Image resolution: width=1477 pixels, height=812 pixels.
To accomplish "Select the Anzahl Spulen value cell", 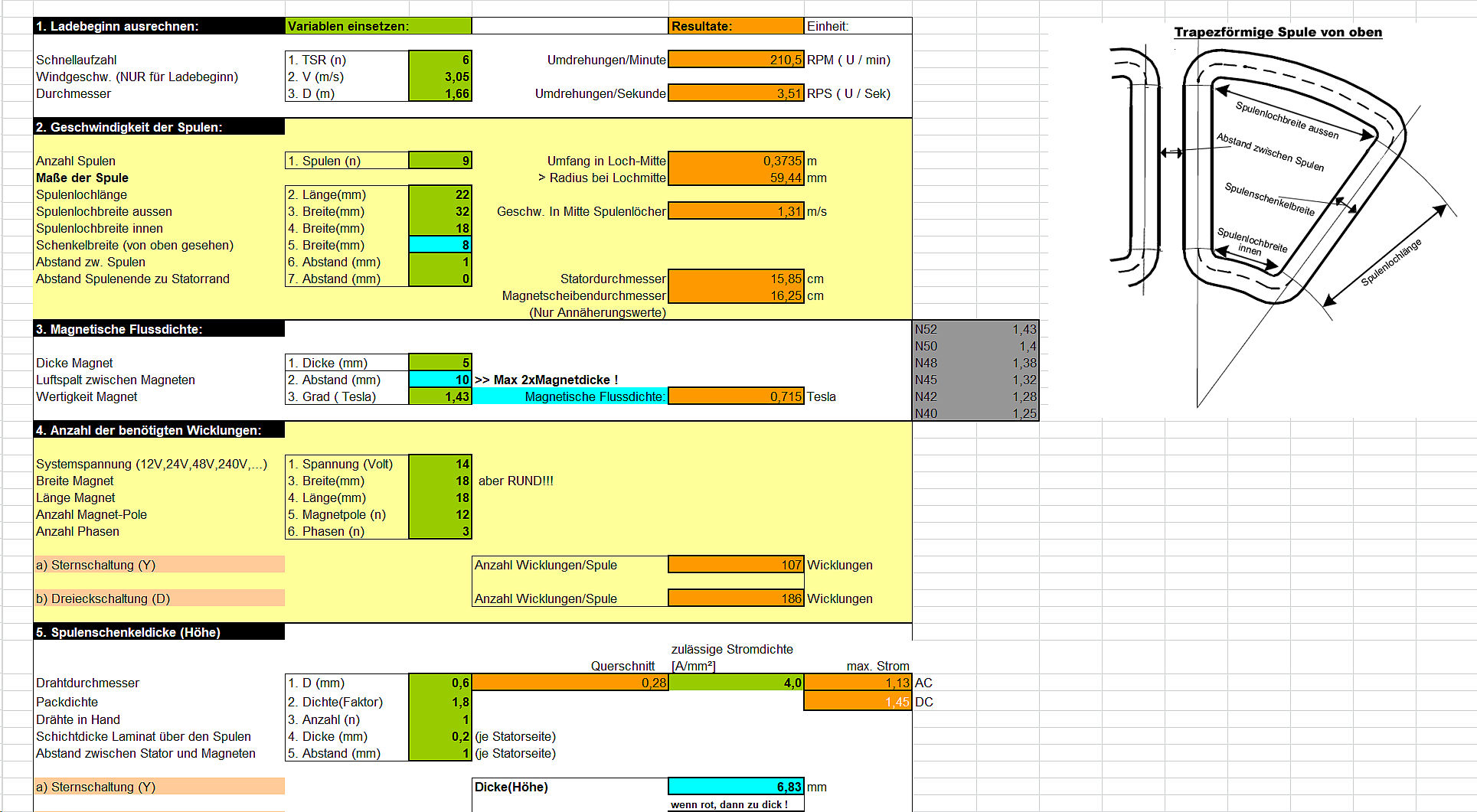I will (440, 161).
